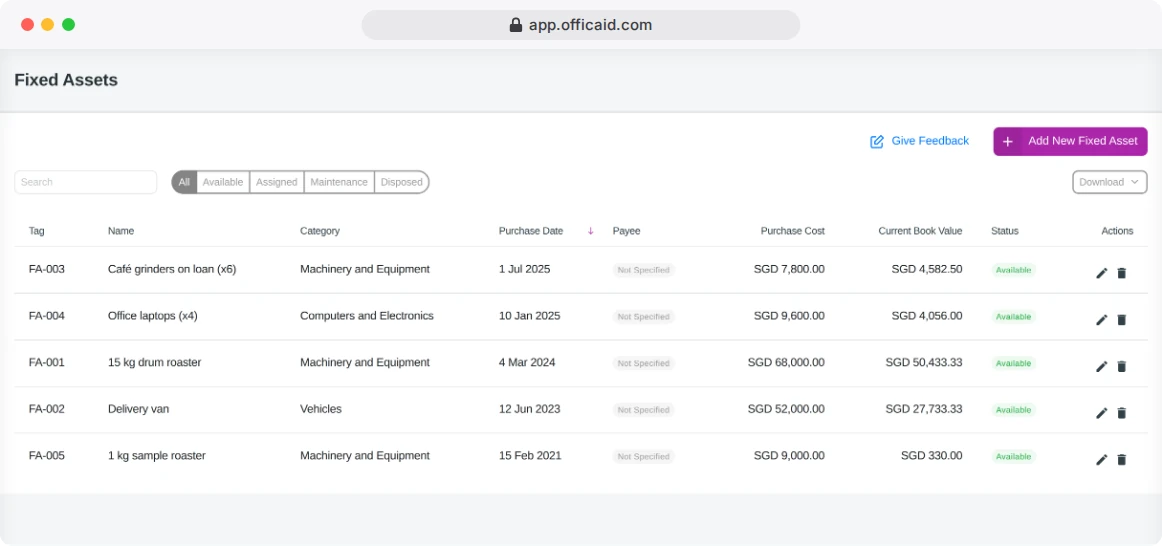Click Vehicles category cell
This screenshot has width=1162, height=546.
(321, 409)
